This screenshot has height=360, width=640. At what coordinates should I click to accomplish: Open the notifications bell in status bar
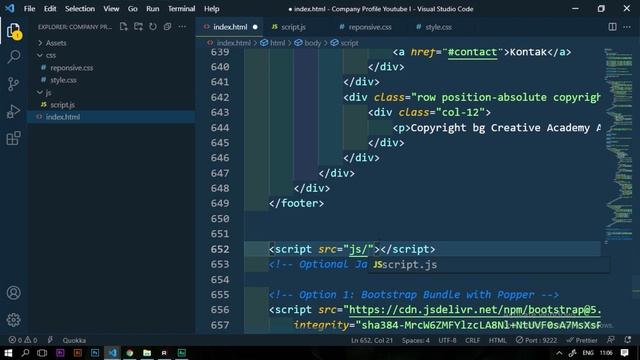[x=627, y=340]
